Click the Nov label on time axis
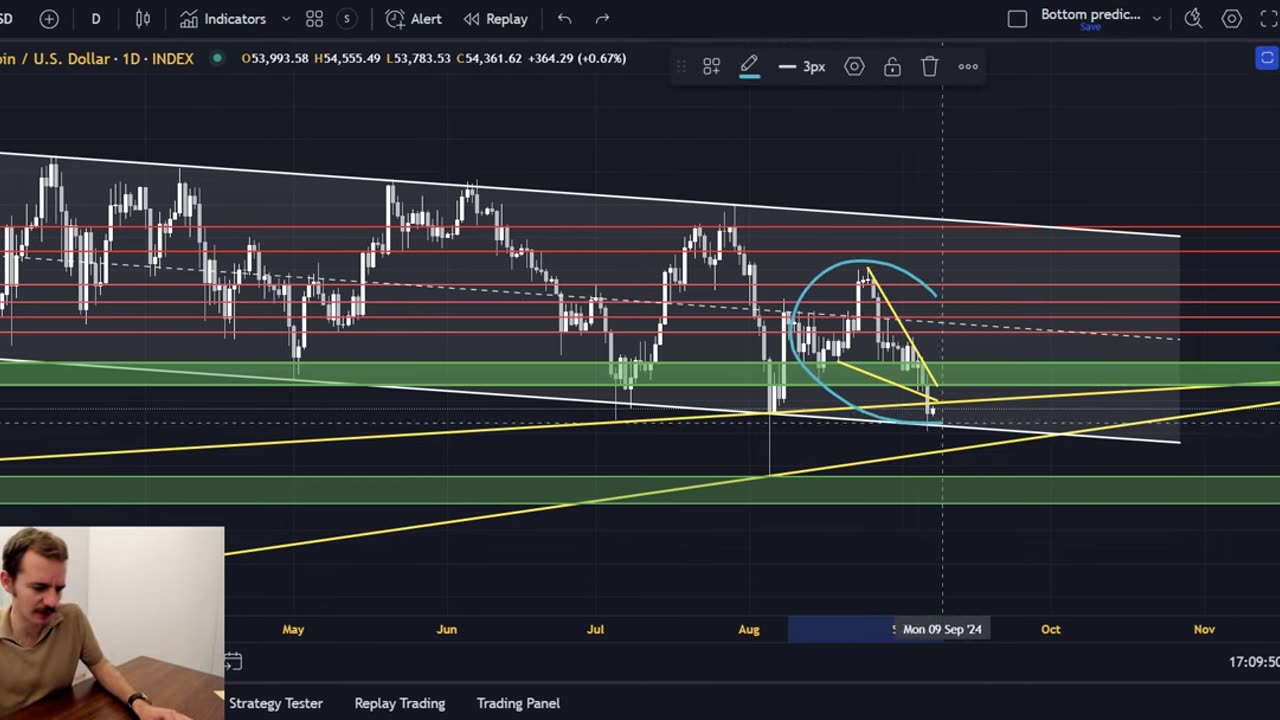 point(1204,629)
